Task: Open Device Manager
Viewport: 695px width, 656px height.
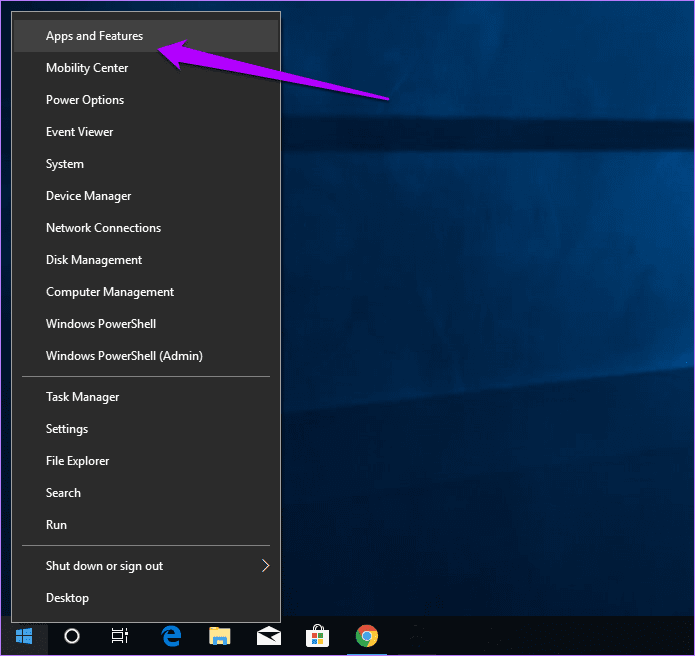Action: click(x=146, y=195)
